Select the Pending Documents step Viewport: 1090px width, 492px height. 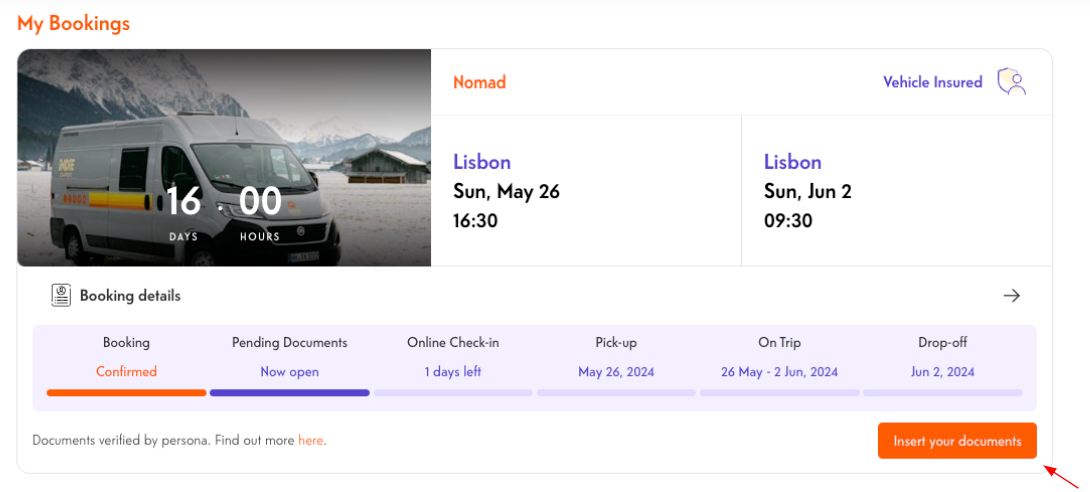click(289, 357)
